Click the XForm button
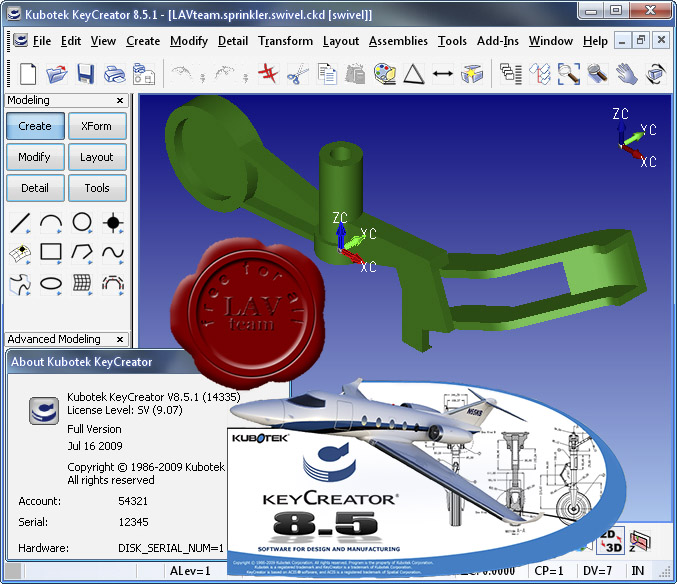The width and height of the screenshot is (677, 584). tap(97, 126)
